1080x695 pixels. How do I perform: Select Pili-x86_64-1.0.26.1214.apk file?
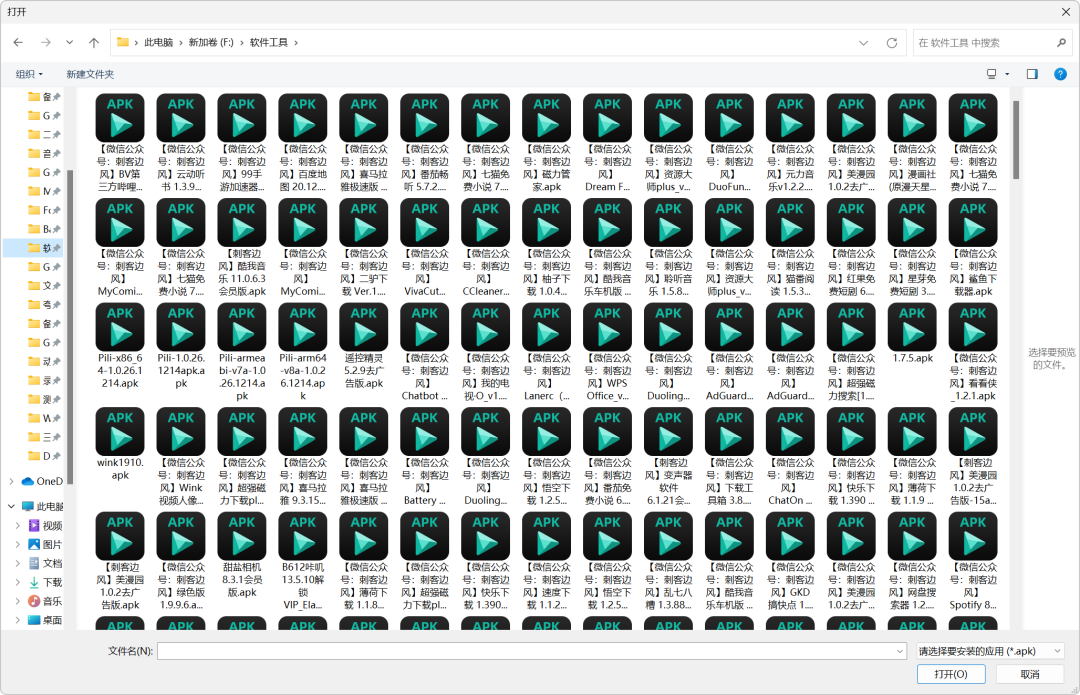click(120, 346)
